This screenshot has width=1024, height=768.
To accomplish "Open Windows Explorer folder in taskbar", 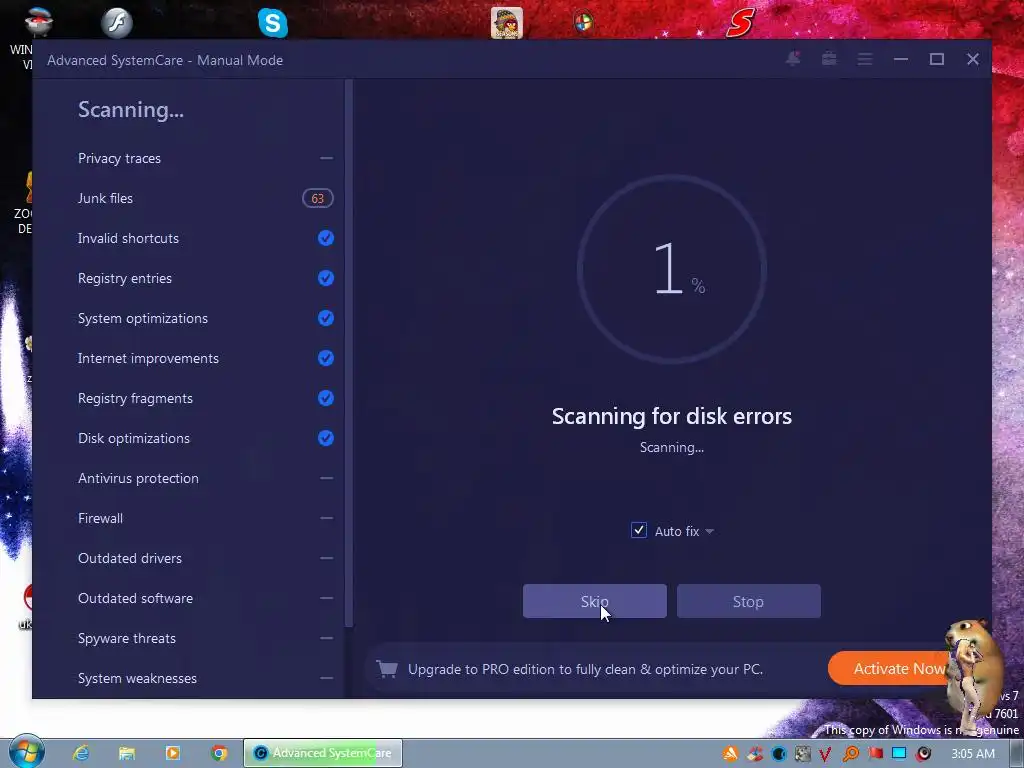I will 127,753.
